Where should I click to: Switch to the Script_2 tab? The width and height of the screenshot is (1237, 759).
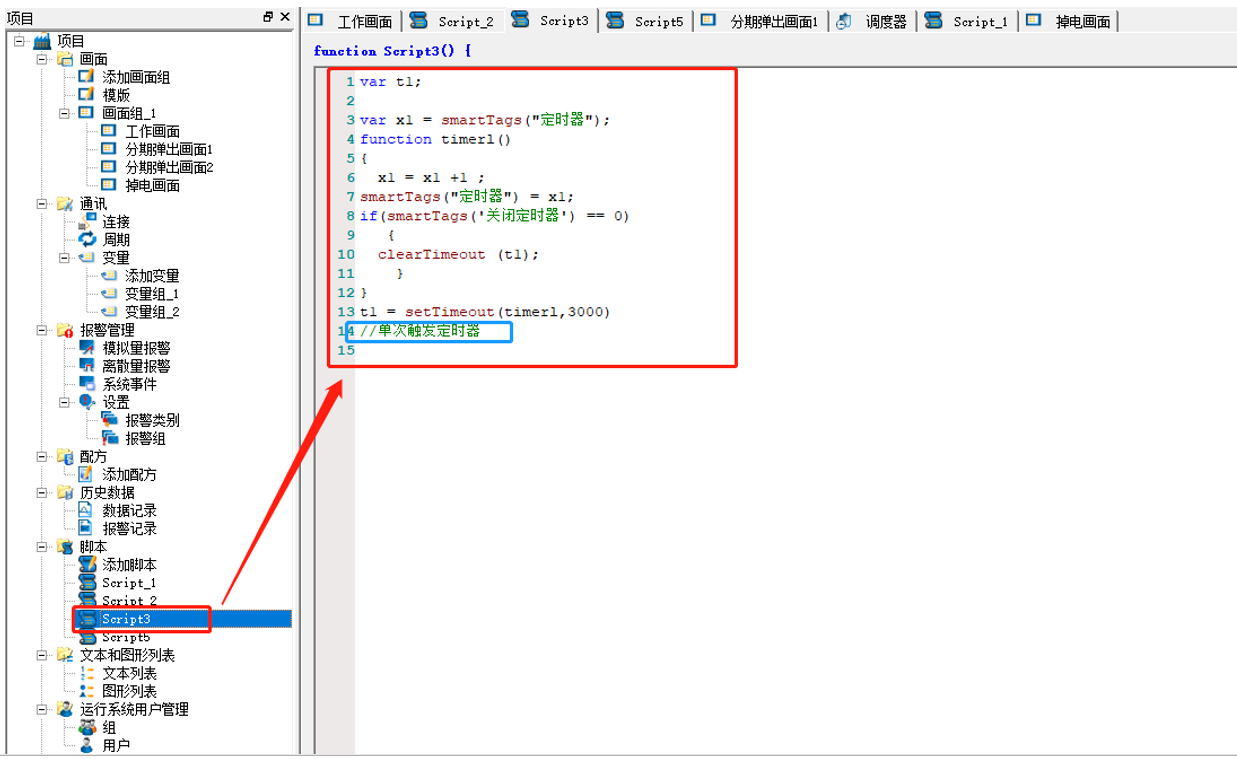pos(452,21)
